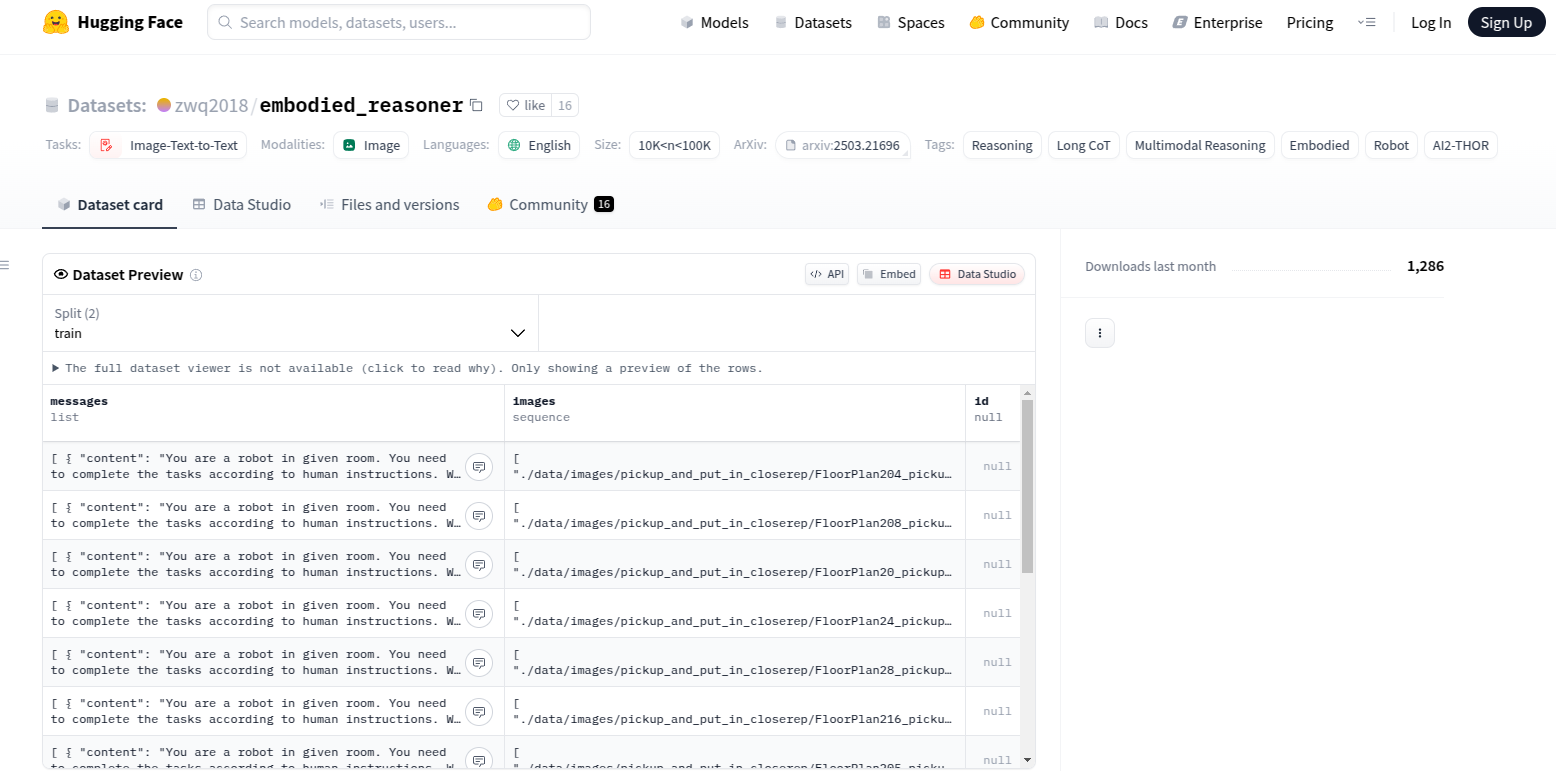1556x771 pixels.
Task: Switch to the Community tab with 16 badge
Action: click(550, 204)
